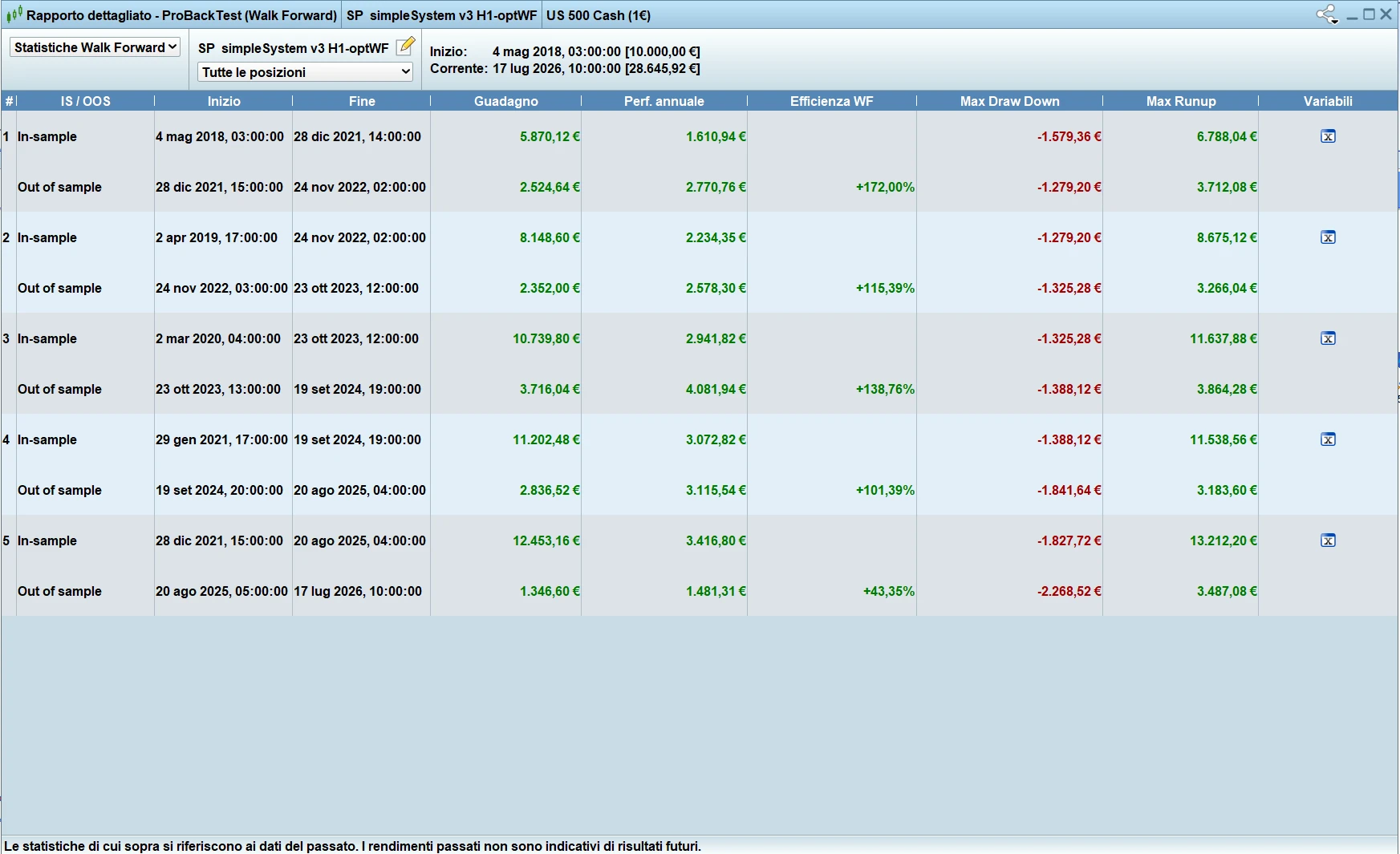Click the ProBackTest candlestick icon in title bar
This screenshot has height=854, width=1400.
coord(14,14)
